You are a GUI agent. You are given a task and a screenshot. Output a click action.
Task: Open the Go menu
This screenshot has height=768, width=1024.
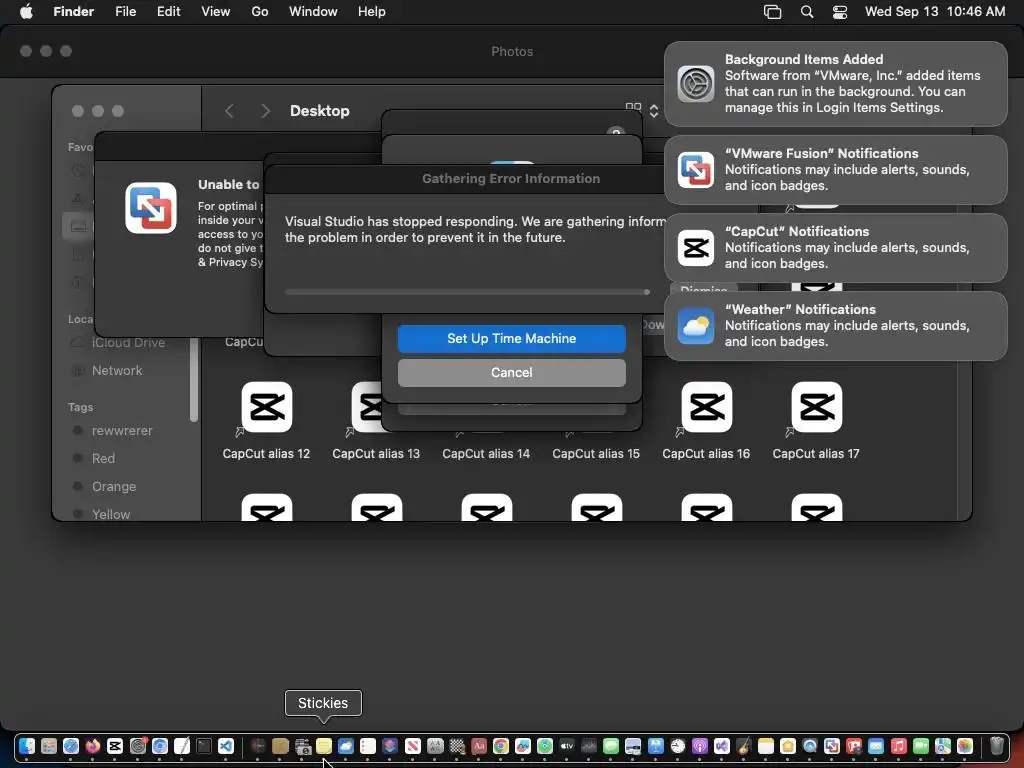[260, 12]
